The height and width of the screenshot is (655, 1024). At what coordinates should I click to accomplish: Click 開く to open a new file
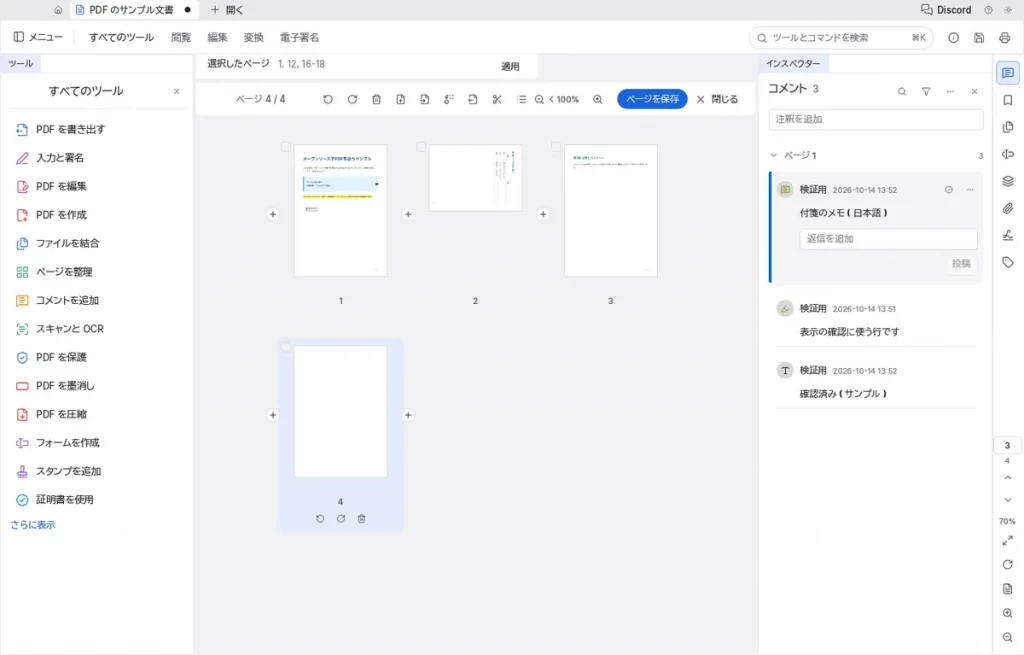click(x=227, y=10)
